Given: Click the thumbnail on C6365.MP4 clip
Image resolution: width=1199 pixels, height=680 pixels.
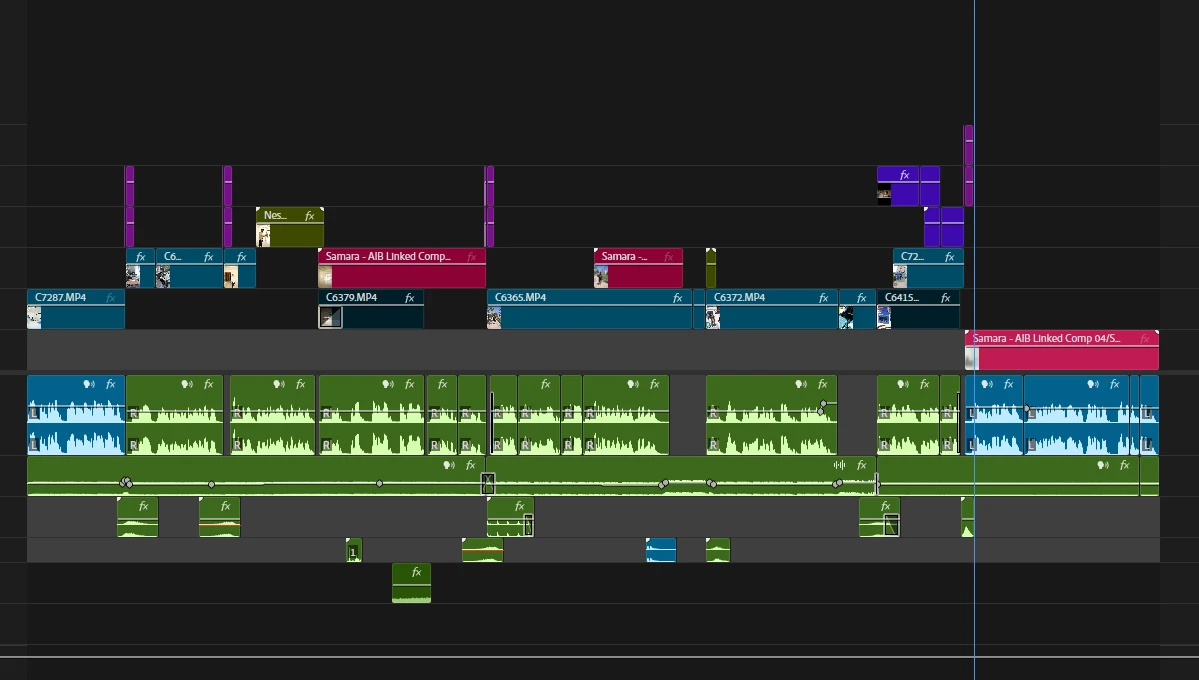Looking at the screenshot, I should (x=494, y=317).
